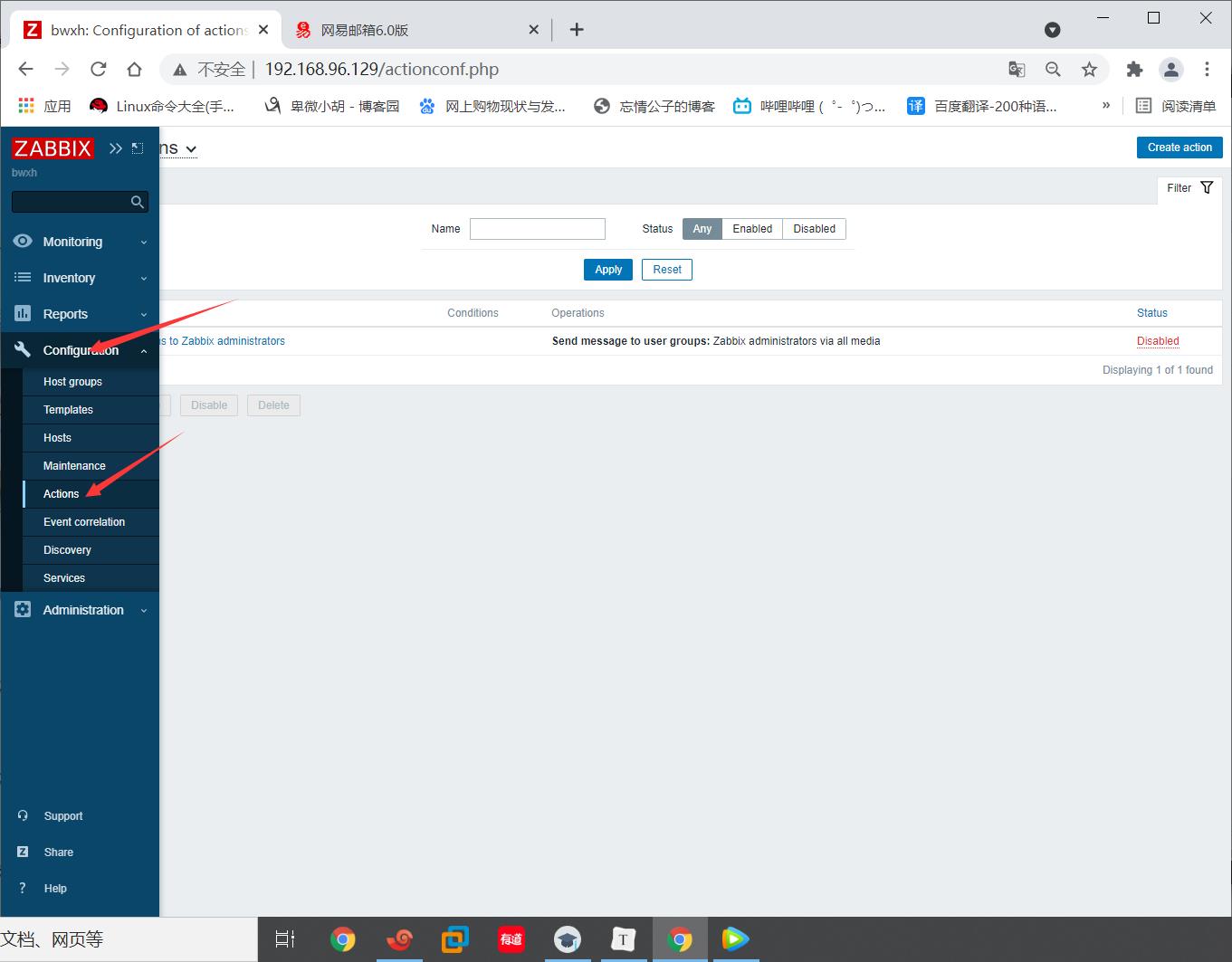Open Hosts menu item
This screenshot has width=1232, height=962.
tap(91, 438)
